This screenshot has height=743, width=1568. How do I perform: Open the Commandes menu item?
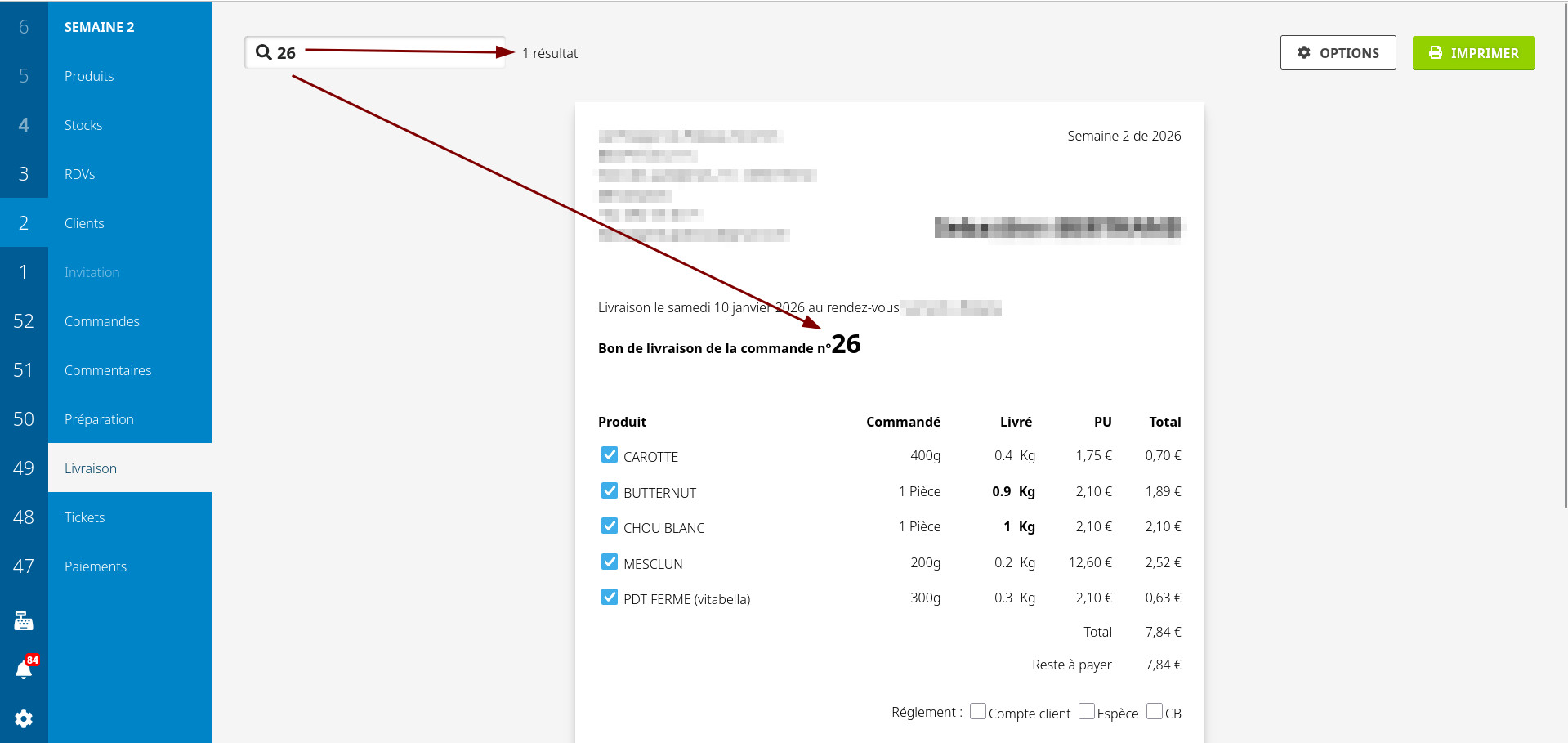102,321
